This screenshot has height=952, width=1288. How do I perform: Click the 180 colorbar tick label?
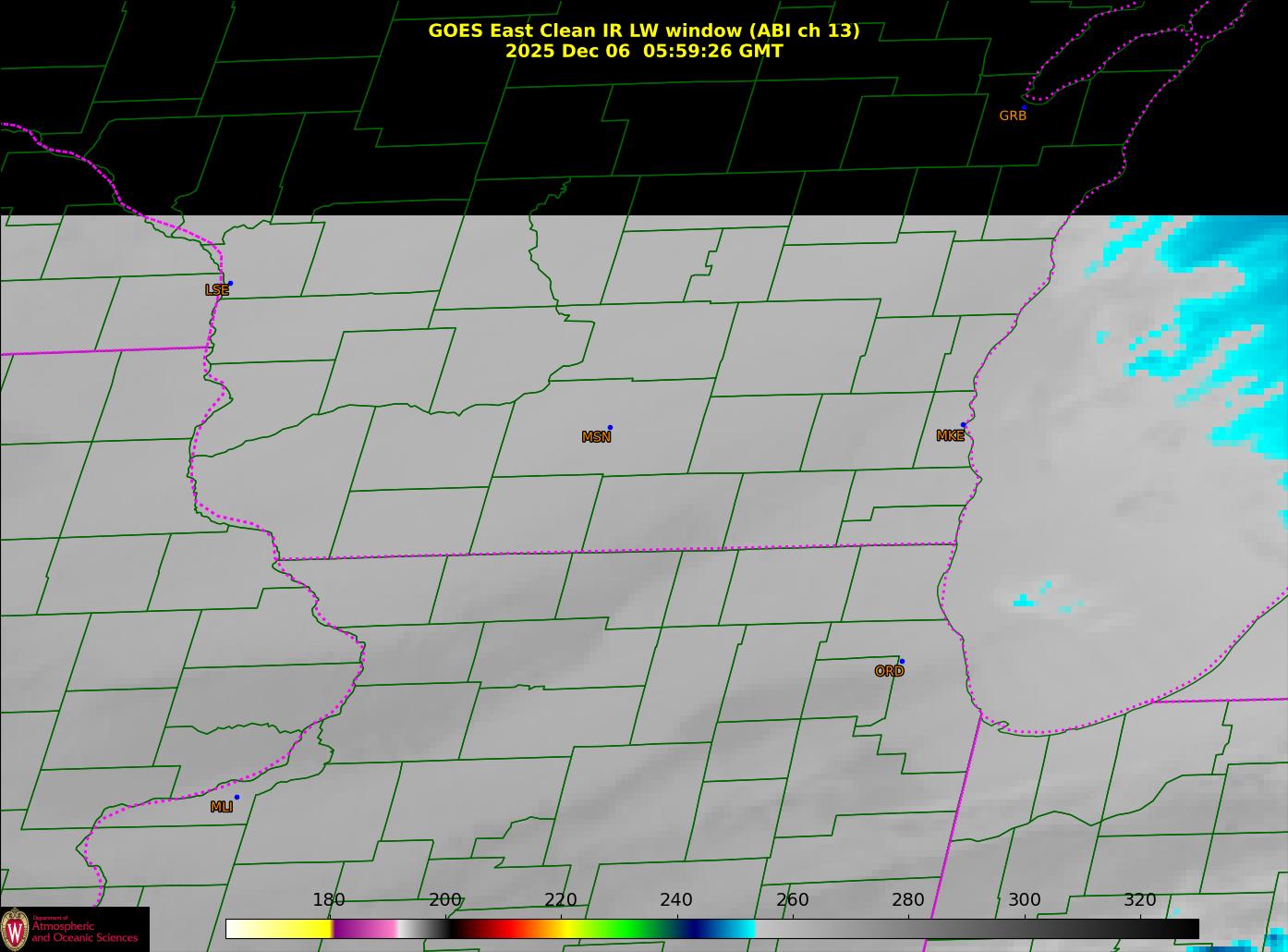pos(329,900)
